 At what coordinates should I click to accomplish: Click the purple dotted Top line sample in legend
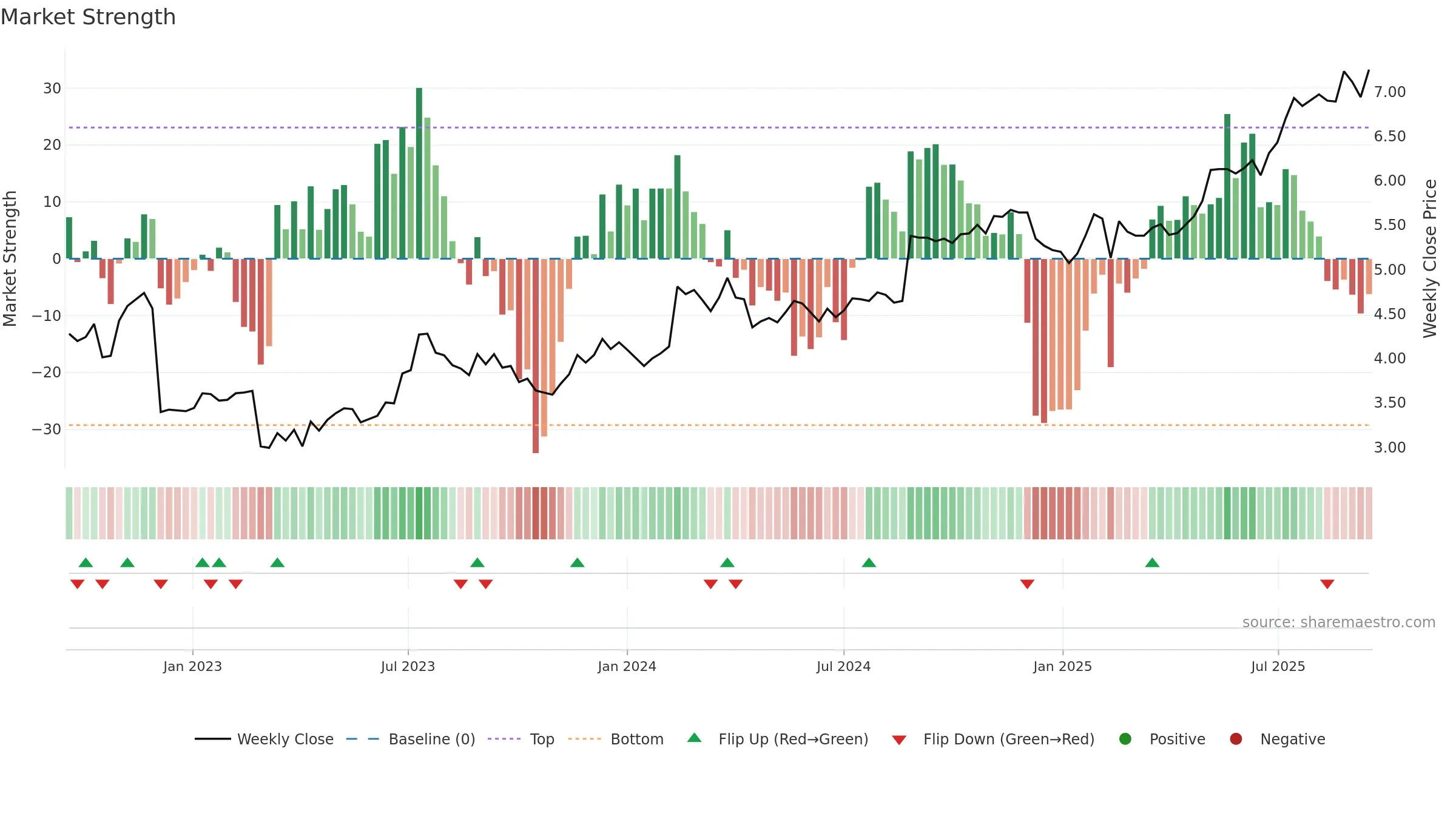tap(504, 739)
